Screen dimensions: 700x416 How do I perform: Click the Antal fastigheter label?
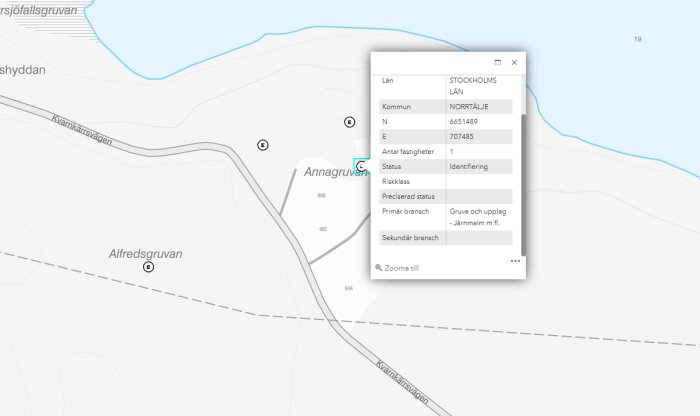[x=408, y=152]
